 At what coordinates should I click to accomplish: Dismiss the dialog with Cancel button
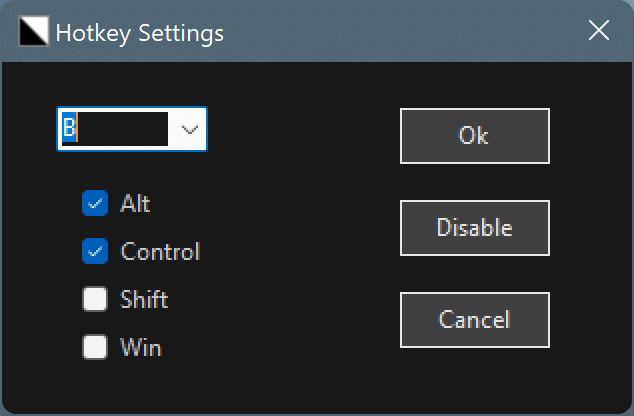pos(474,319)
